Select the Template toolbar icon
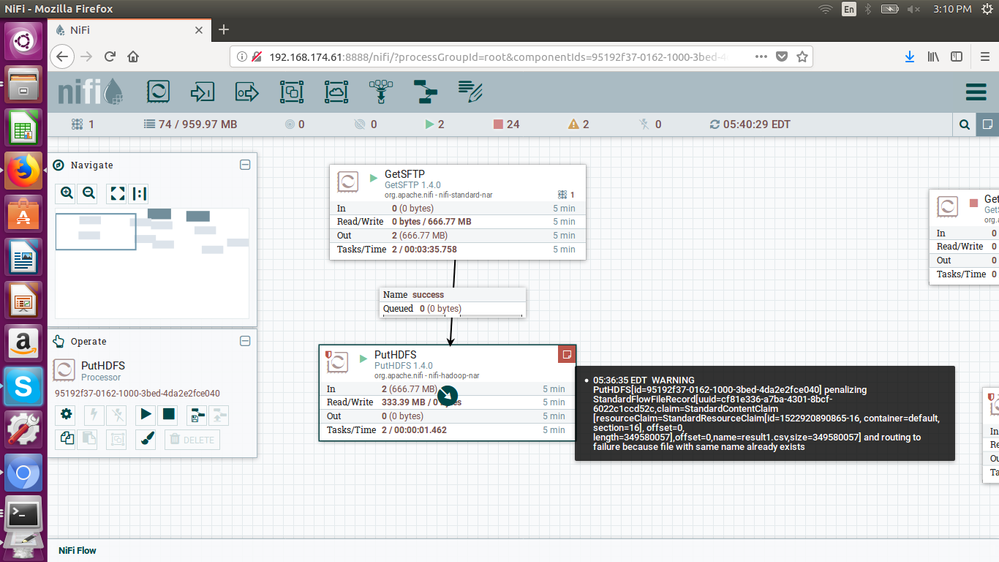This screenshot has height=562, width=999. pyautogui.click(x=425, y=93)
